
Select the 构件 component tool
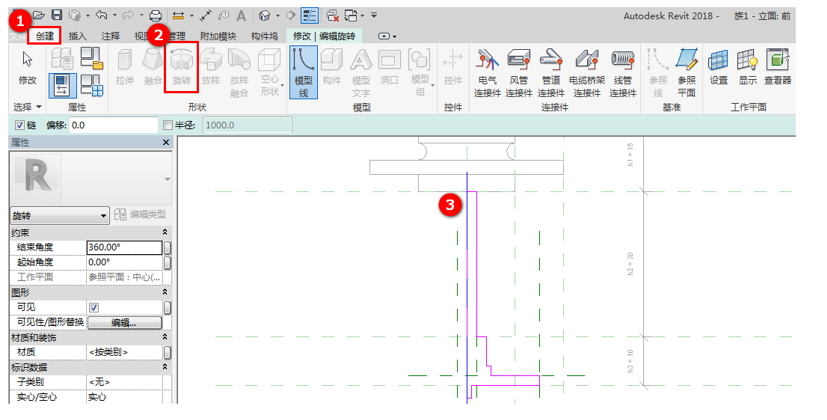tap(332, 66)
